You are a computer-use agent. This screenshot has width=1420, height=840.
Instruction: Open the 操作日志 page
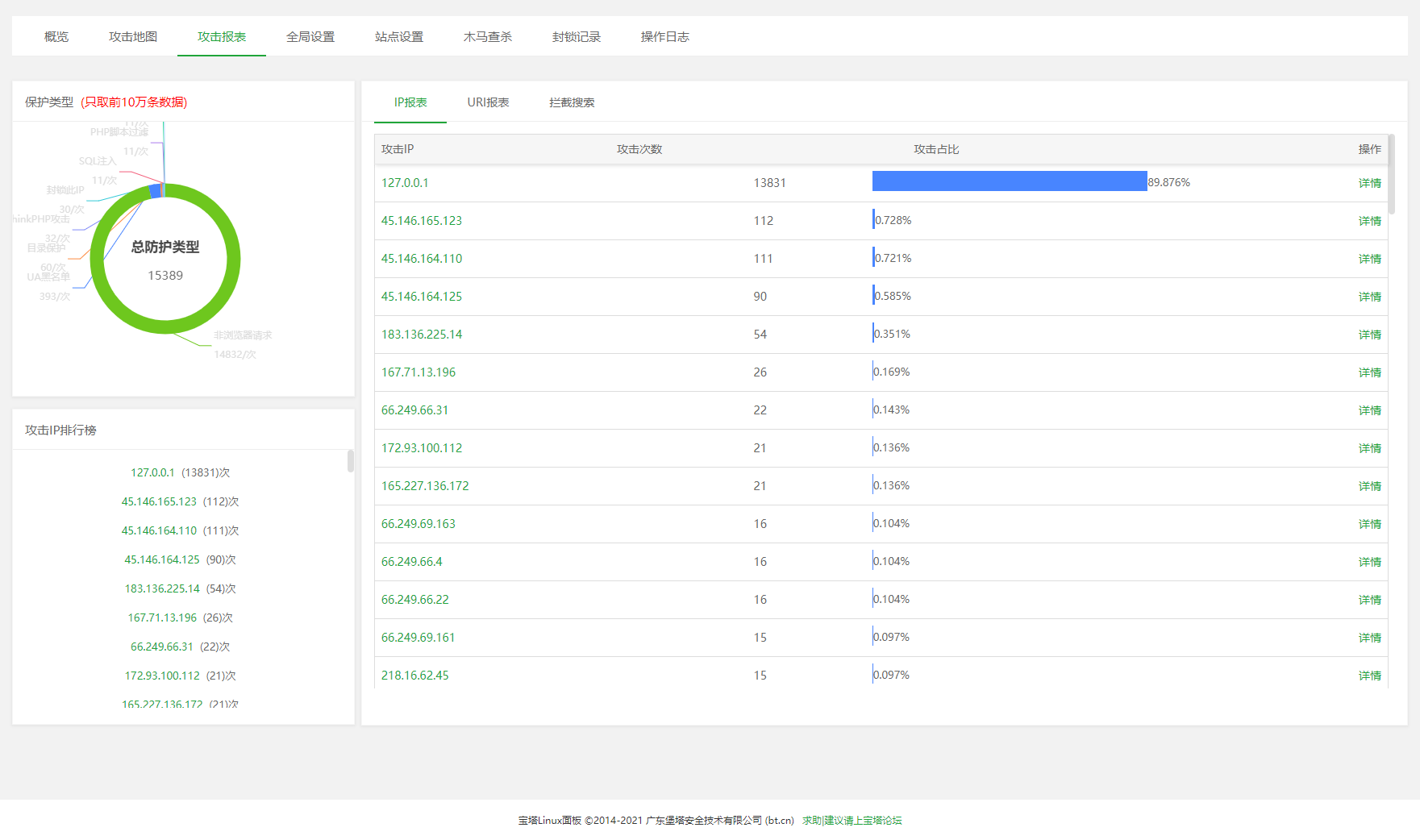pyautogui.click(x=664, y=36)
